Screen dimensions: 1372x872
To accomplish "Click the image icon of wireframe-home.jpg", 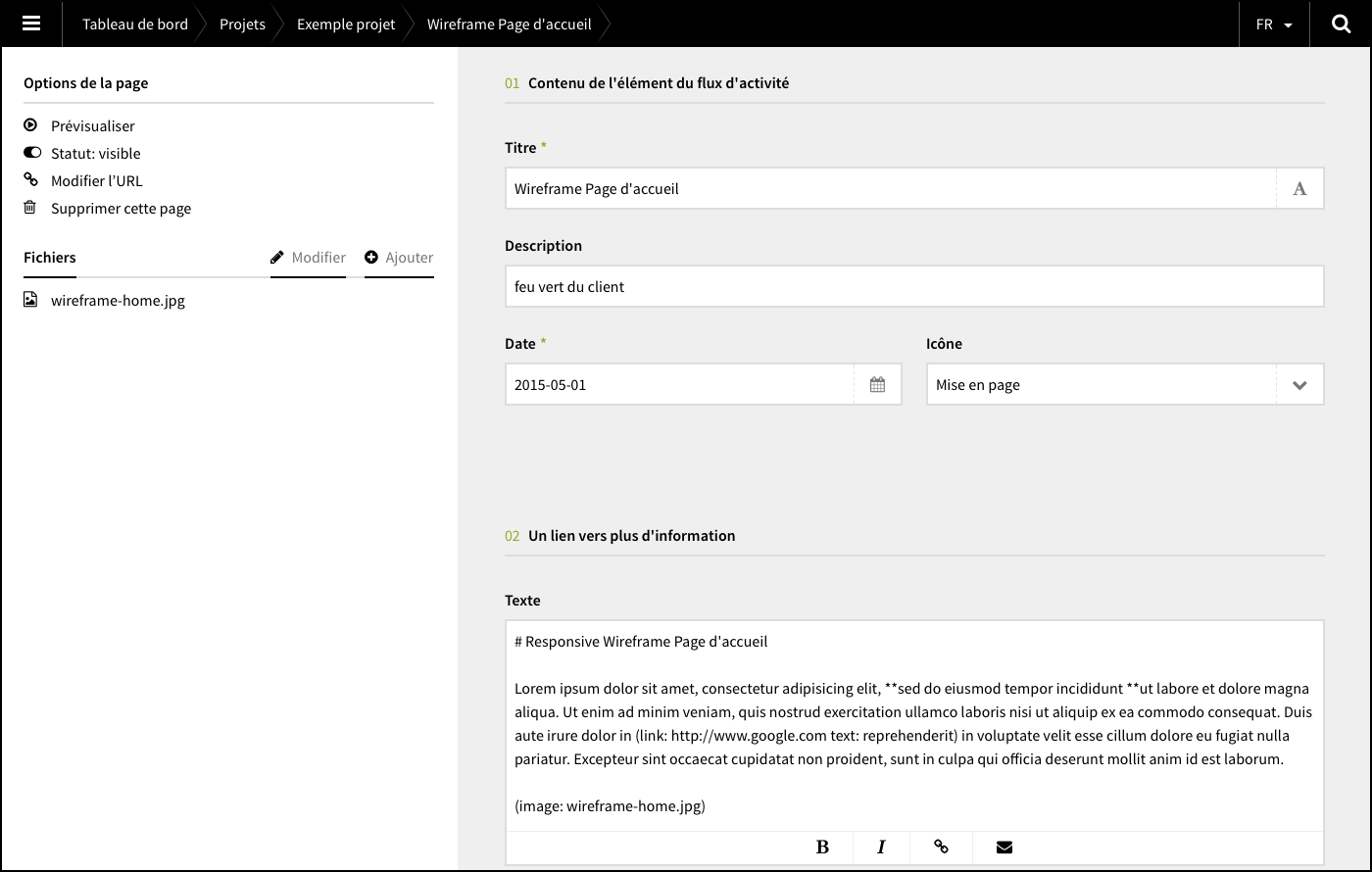I will point(30,300).
